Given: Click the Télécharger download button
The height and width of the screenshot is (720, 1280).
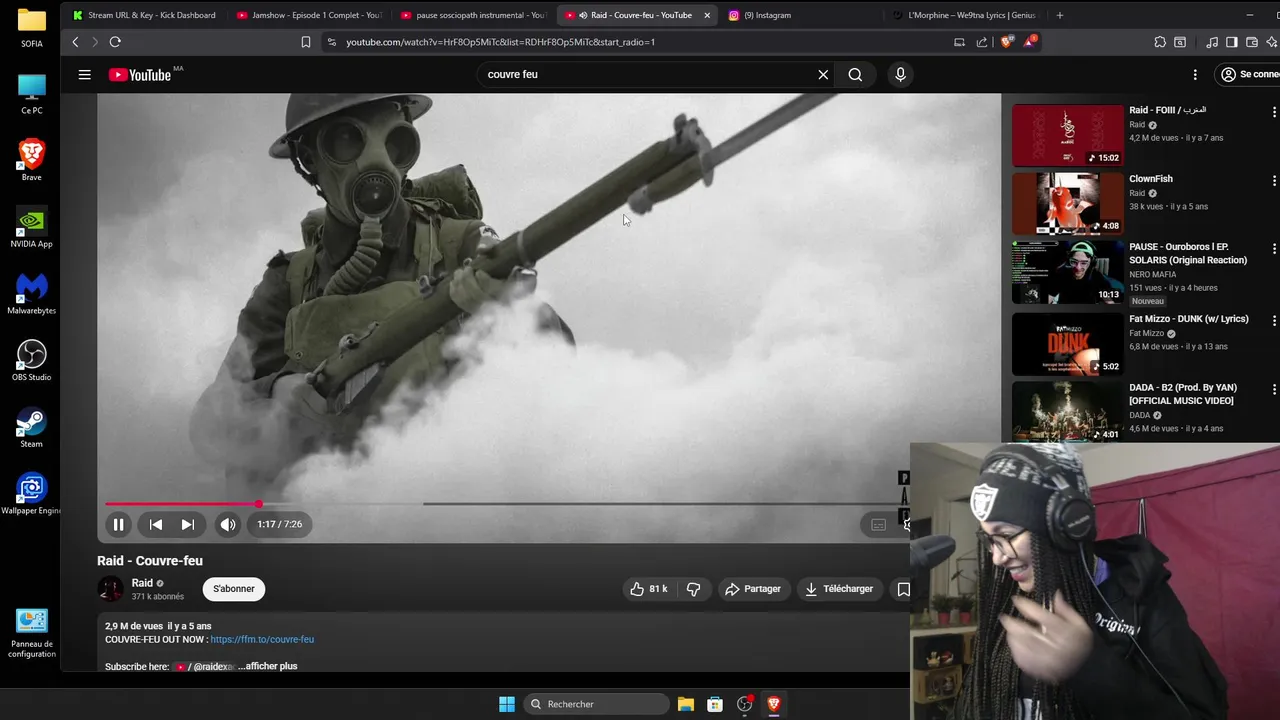Looking at the screenshot, I should pos(839,589).
